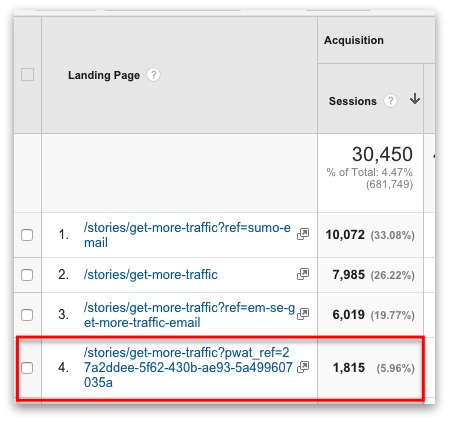
Task: Select percentage (33.08%)
Action: pos(393,235)
